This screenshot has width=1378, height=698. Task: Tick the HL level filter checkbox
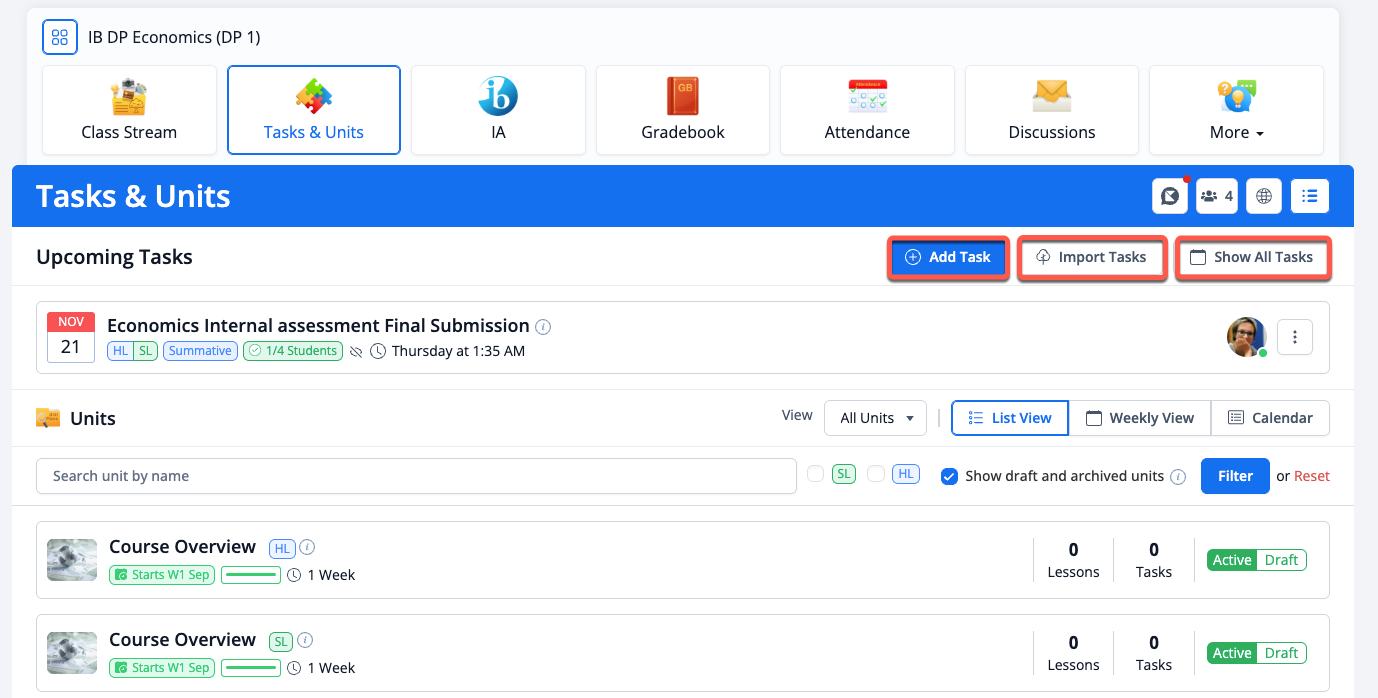[x=876, y=474]
